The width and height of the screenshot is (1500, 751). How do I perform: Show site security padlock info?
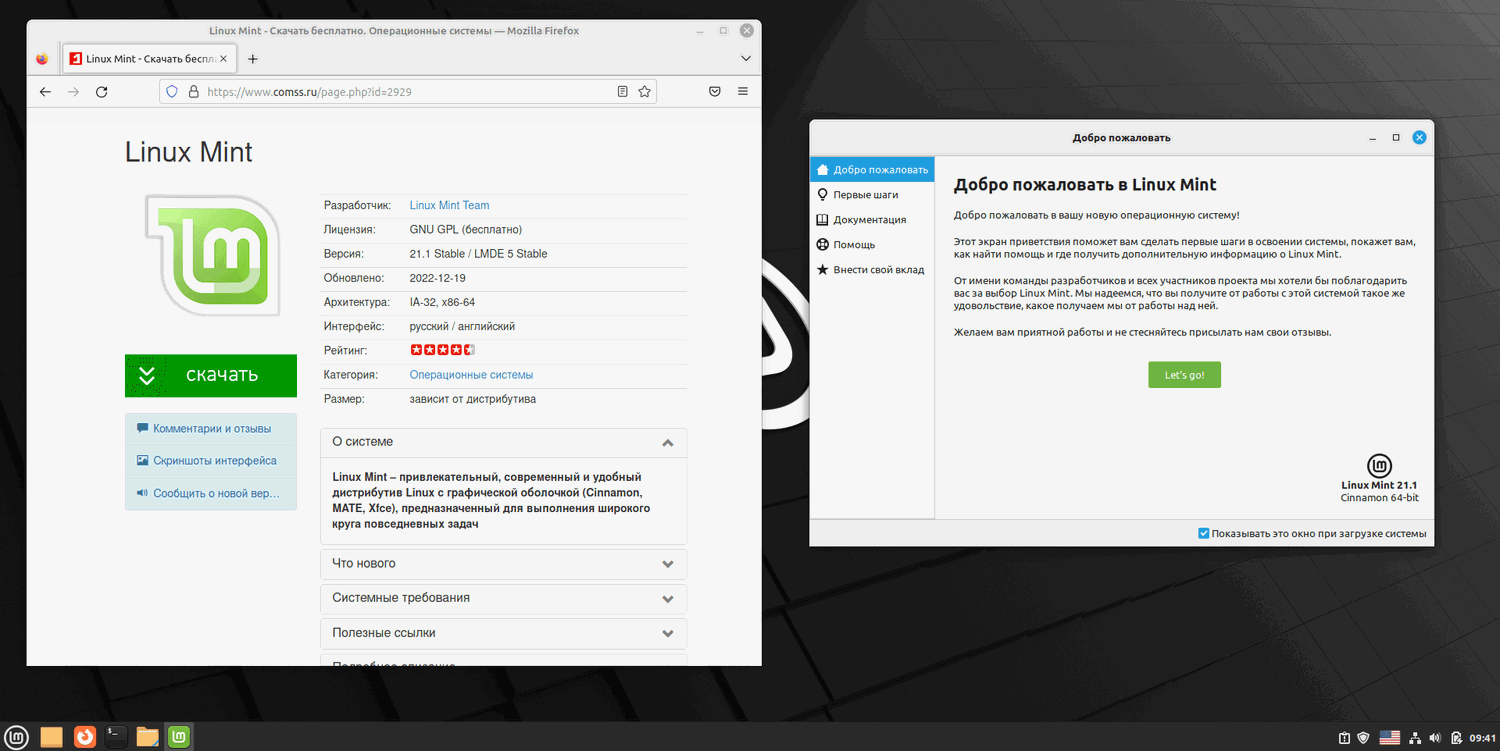(x=193, y=92)
